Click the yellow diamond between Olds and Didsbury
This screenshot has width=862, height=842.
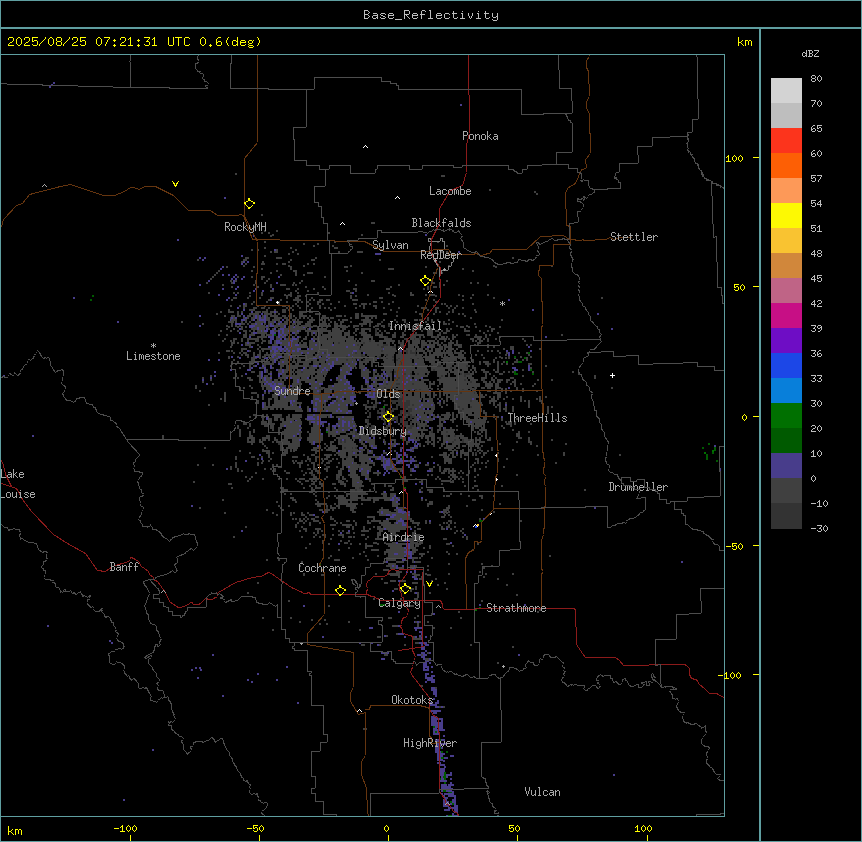[x=388, y=417]
